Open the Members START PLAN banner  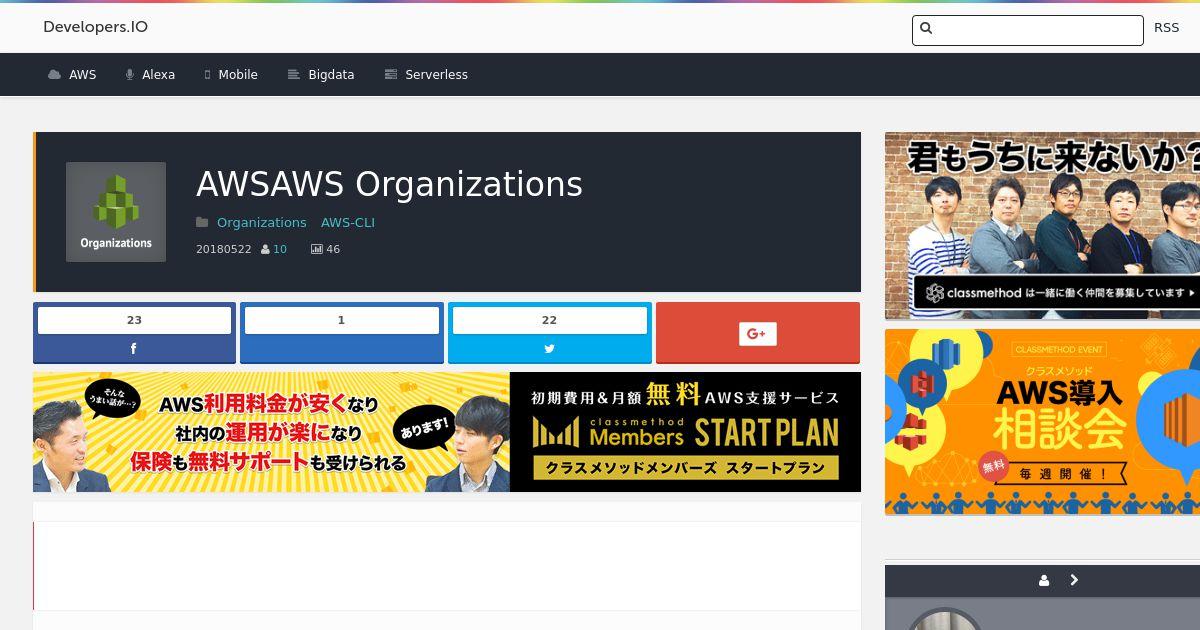[x=685, y=432]
